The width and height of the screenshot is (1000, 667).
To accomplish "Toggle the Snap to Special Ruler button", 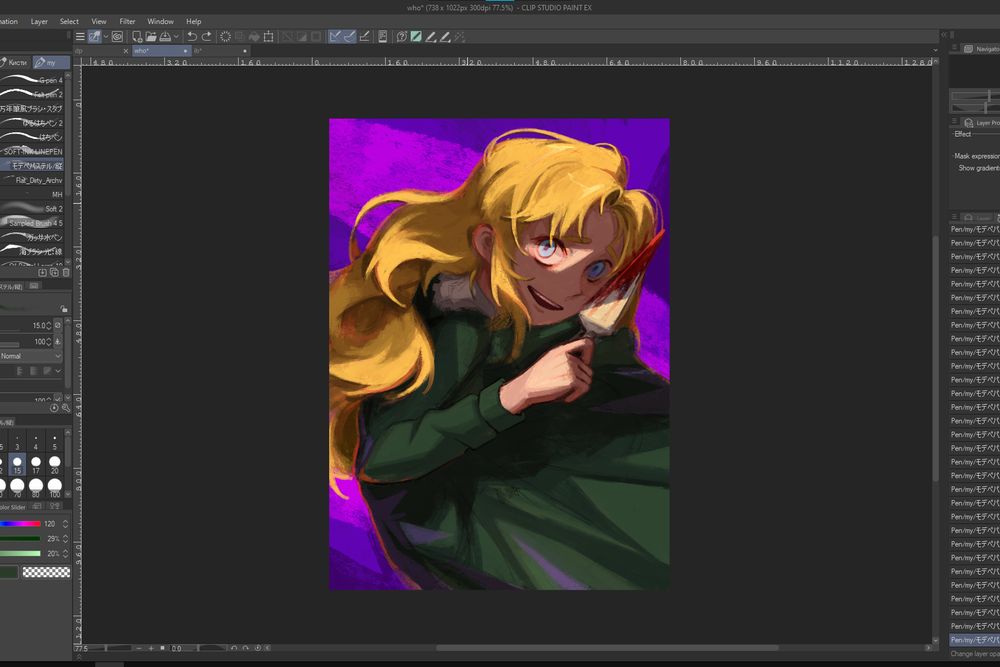I will (349, 37).
